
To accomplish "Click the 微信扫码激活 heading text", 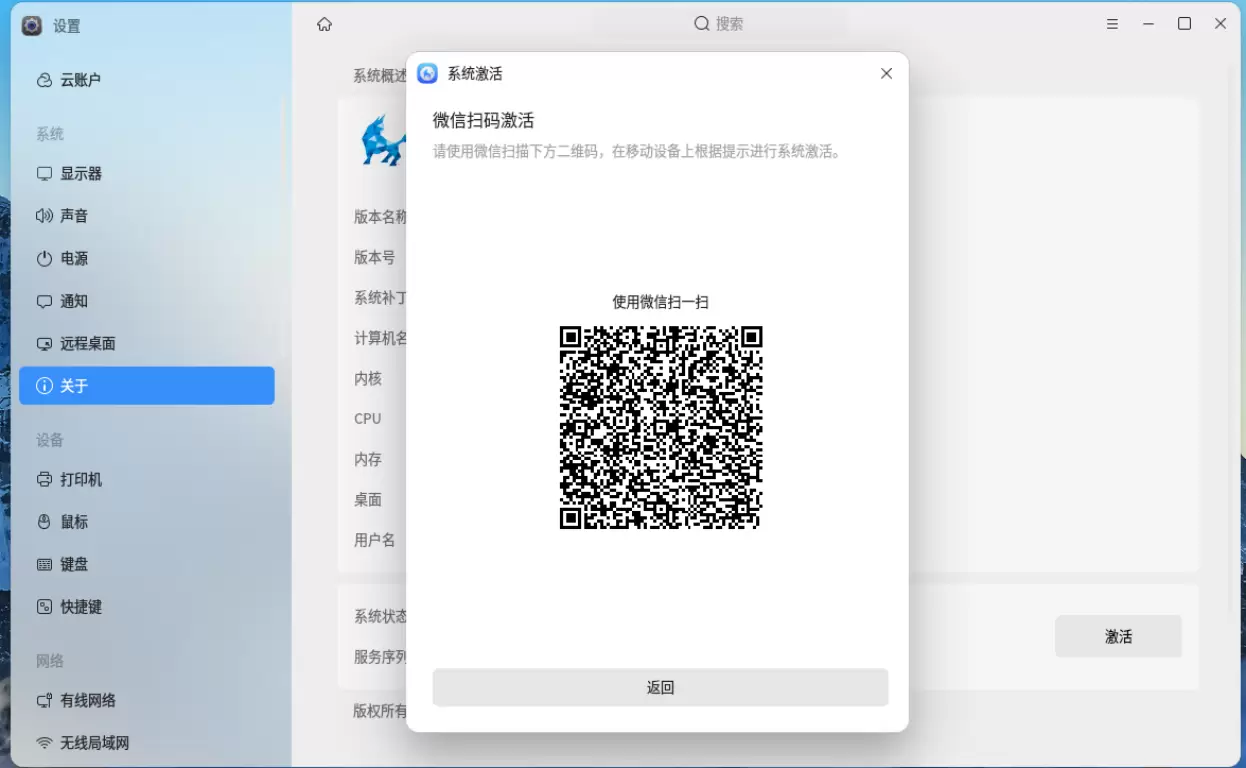I will click(483, 120).
